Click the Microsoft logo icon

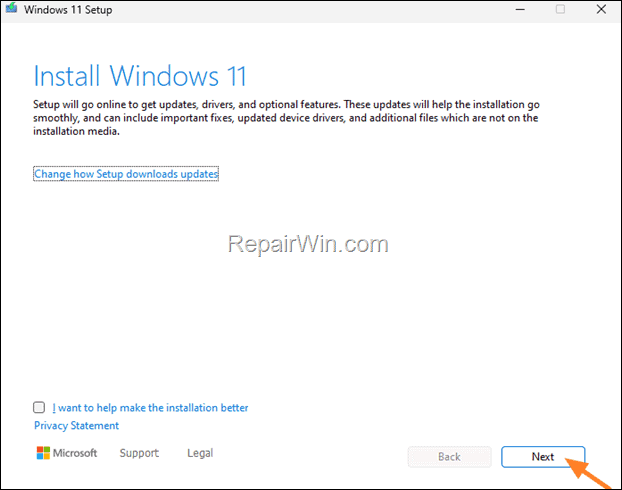pos(43,453)
